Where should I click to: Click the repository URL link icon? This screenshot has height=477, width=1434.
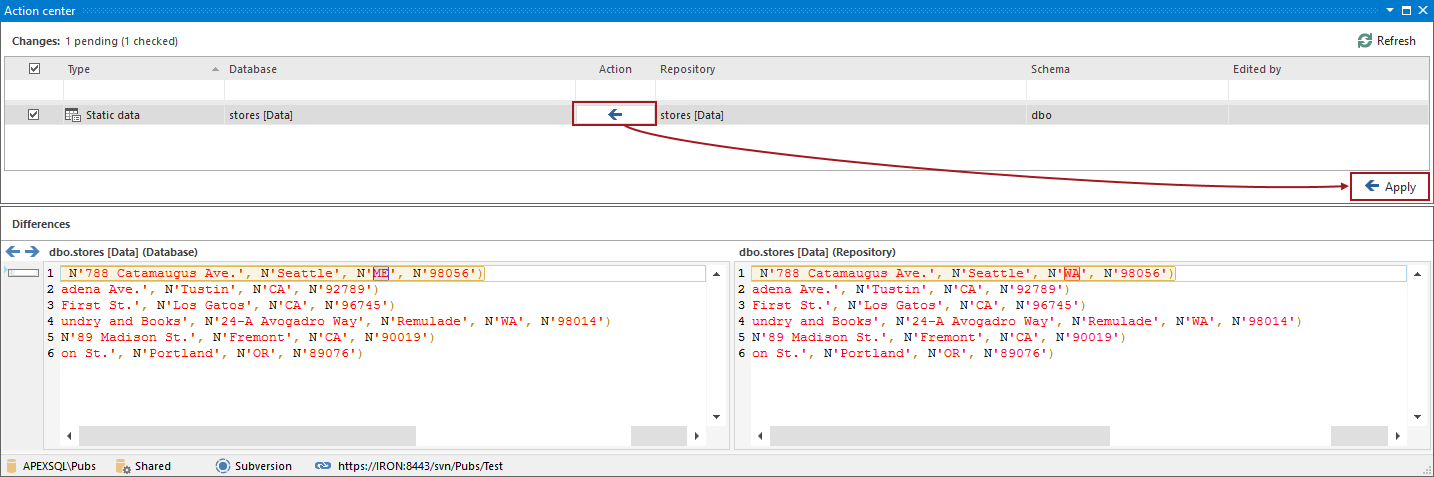[x=322, y=466]
